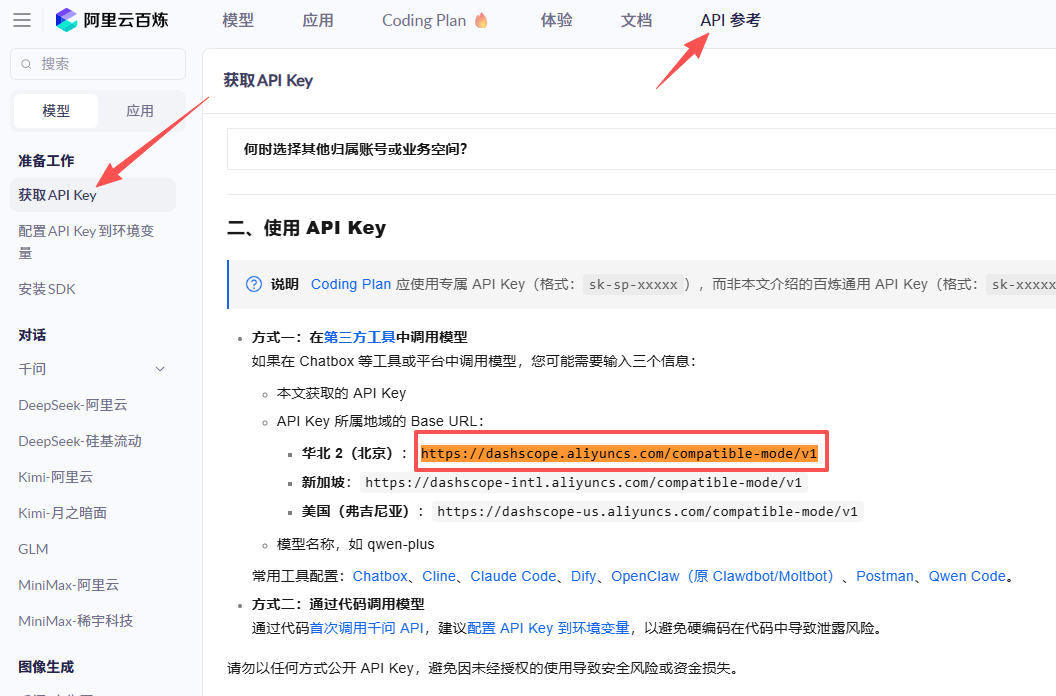Screen dimensions: 1056x696
Task: Open Kimi-月之暗面 in the sidebar
Action: click(x=63, y=513)
